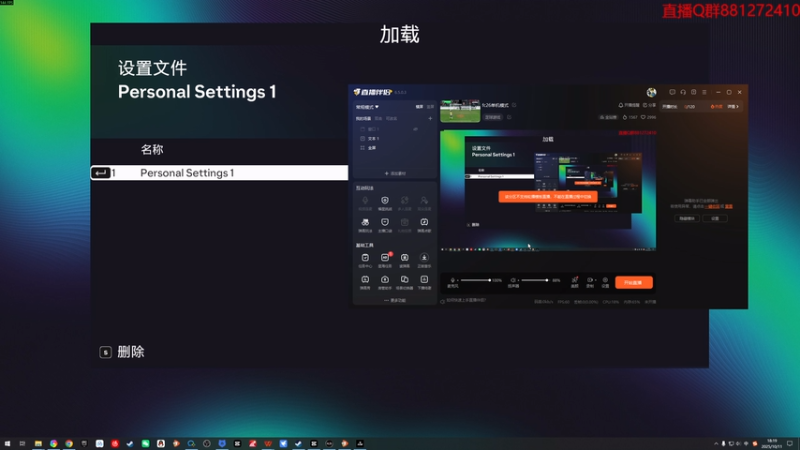Expand the 详情 details chevron in right panel
800x450 pixels.
click(x=733, y=107)
